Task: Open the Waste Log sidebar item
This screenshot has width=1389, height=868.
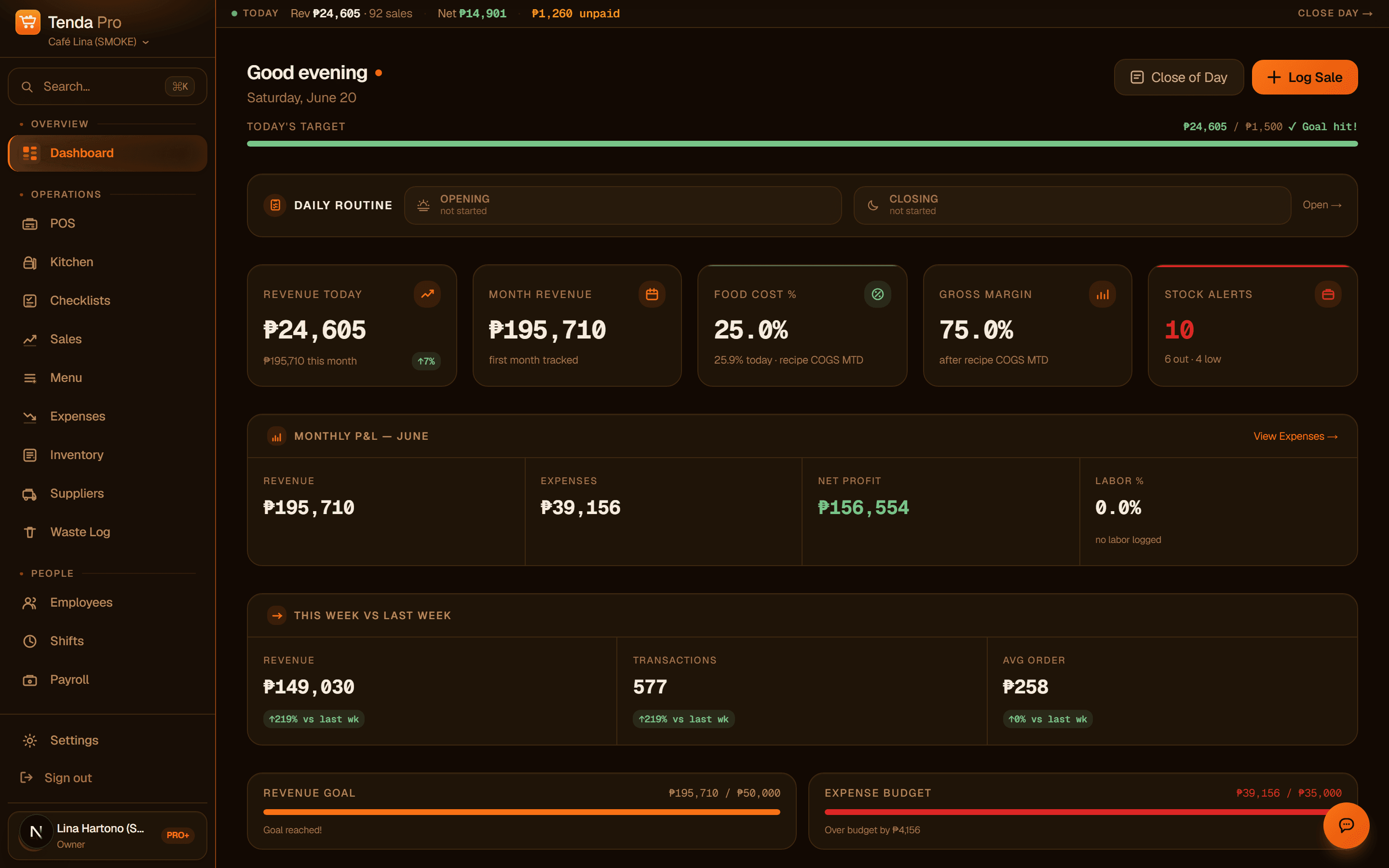Action: pos(108,532)
